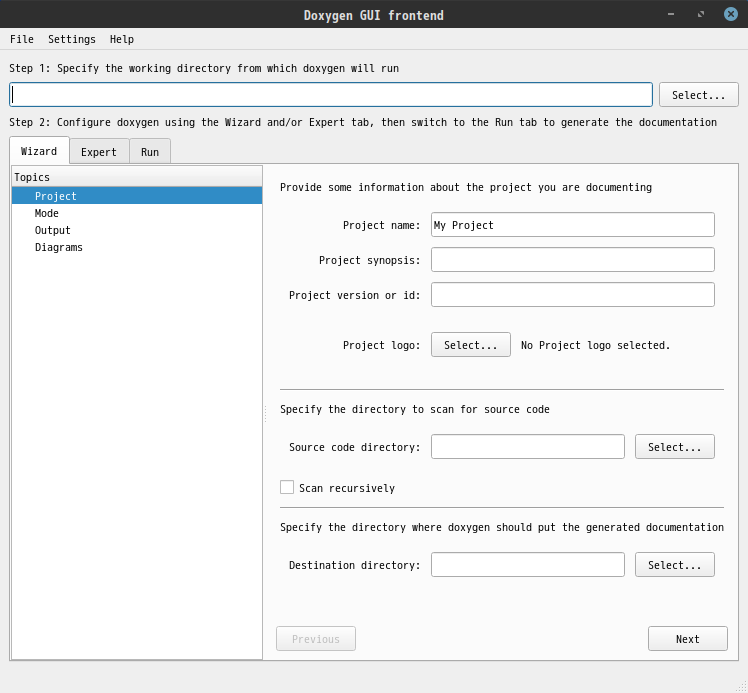Open the Help menu
The height and width of the screenshot is (693, 748).
point(122,39)
